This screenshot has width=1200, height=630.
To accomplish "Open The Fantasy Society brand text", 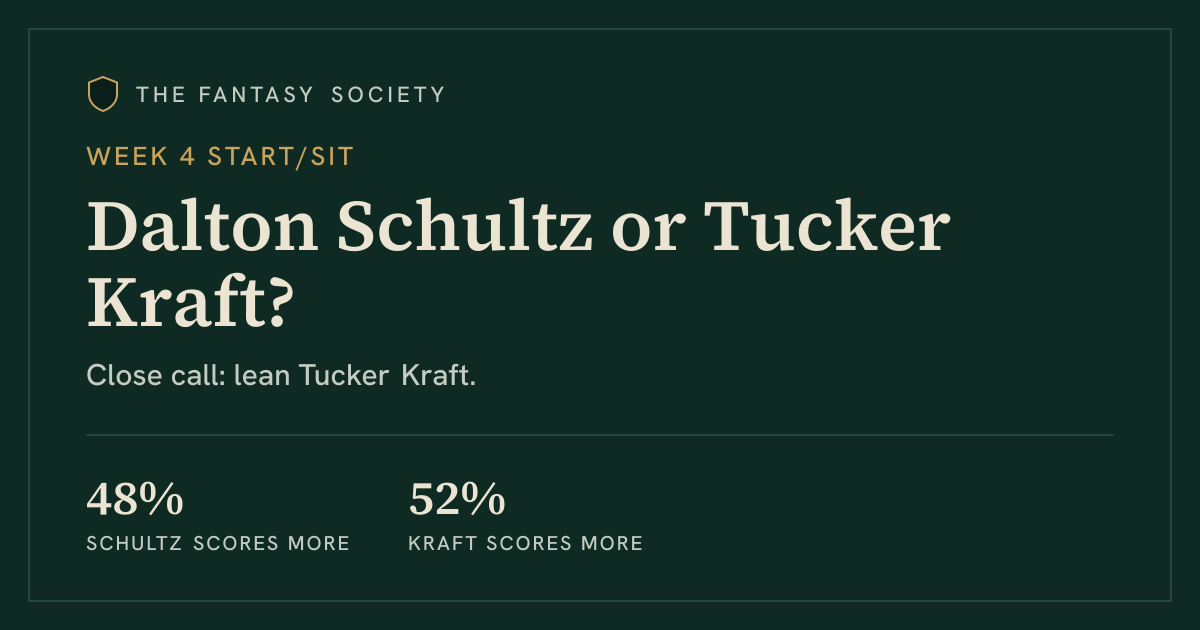I will (291, 95).
